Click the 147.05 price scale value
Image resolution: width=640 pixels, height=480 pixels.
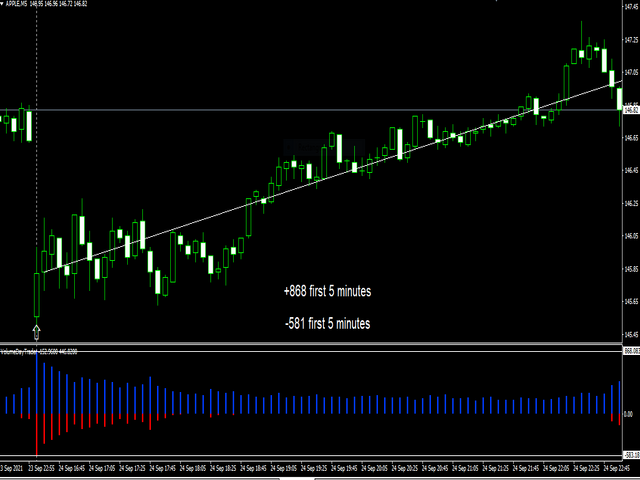[x=631, y=72]
